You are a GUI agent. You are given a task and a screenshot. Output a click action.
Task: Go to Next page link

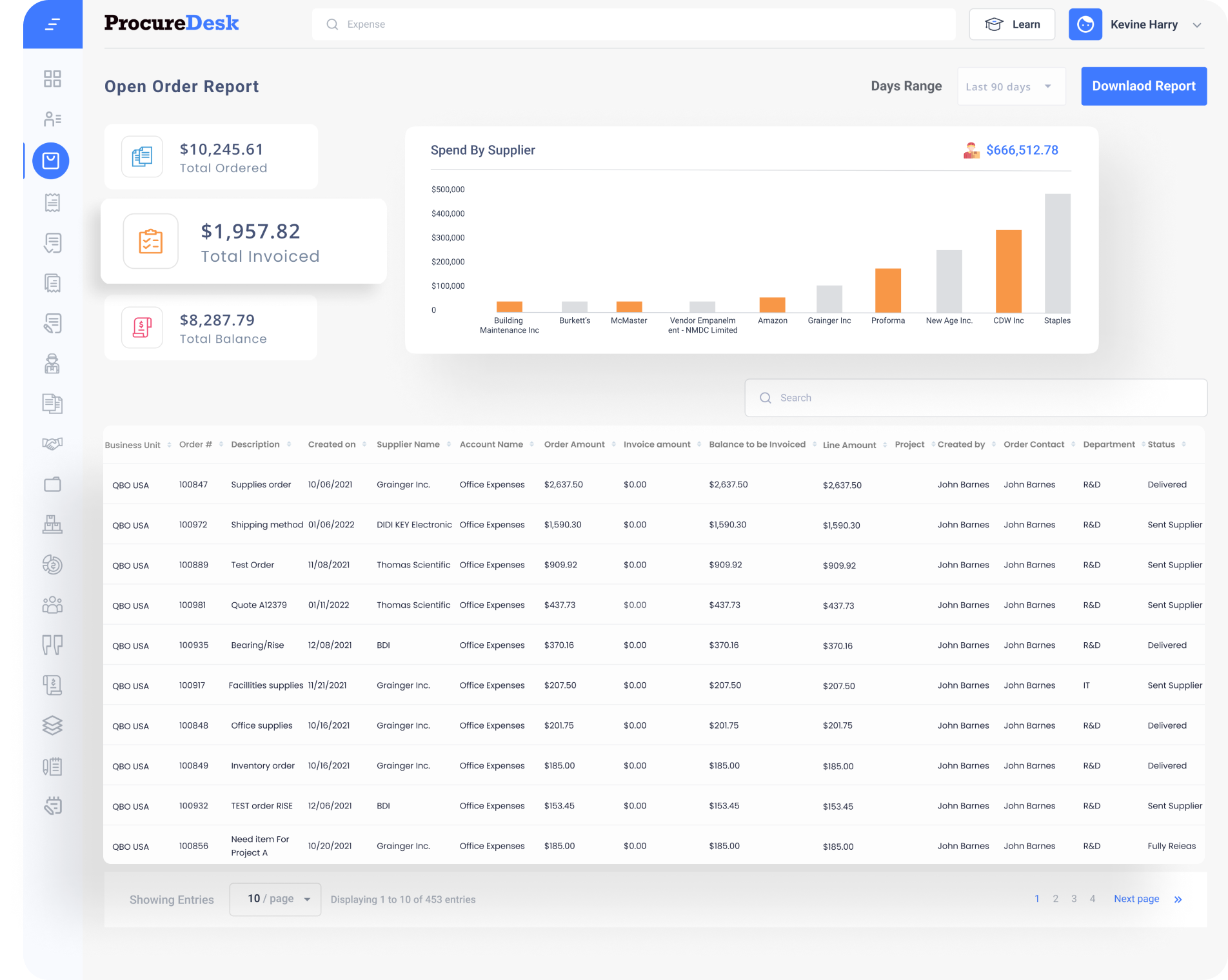1136,899
